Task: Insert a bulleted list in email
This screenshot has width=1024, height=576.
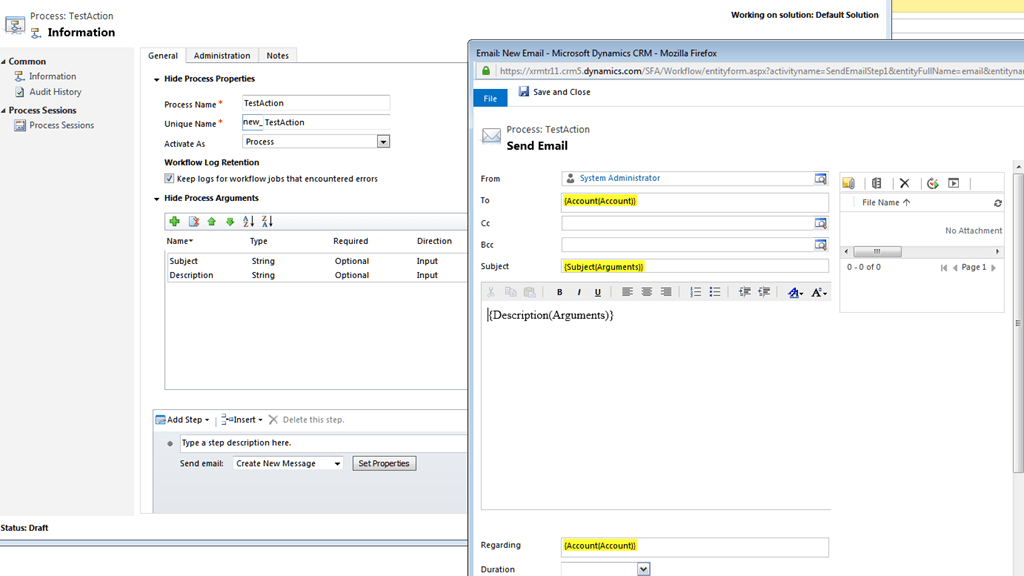Action: point(715,292)
